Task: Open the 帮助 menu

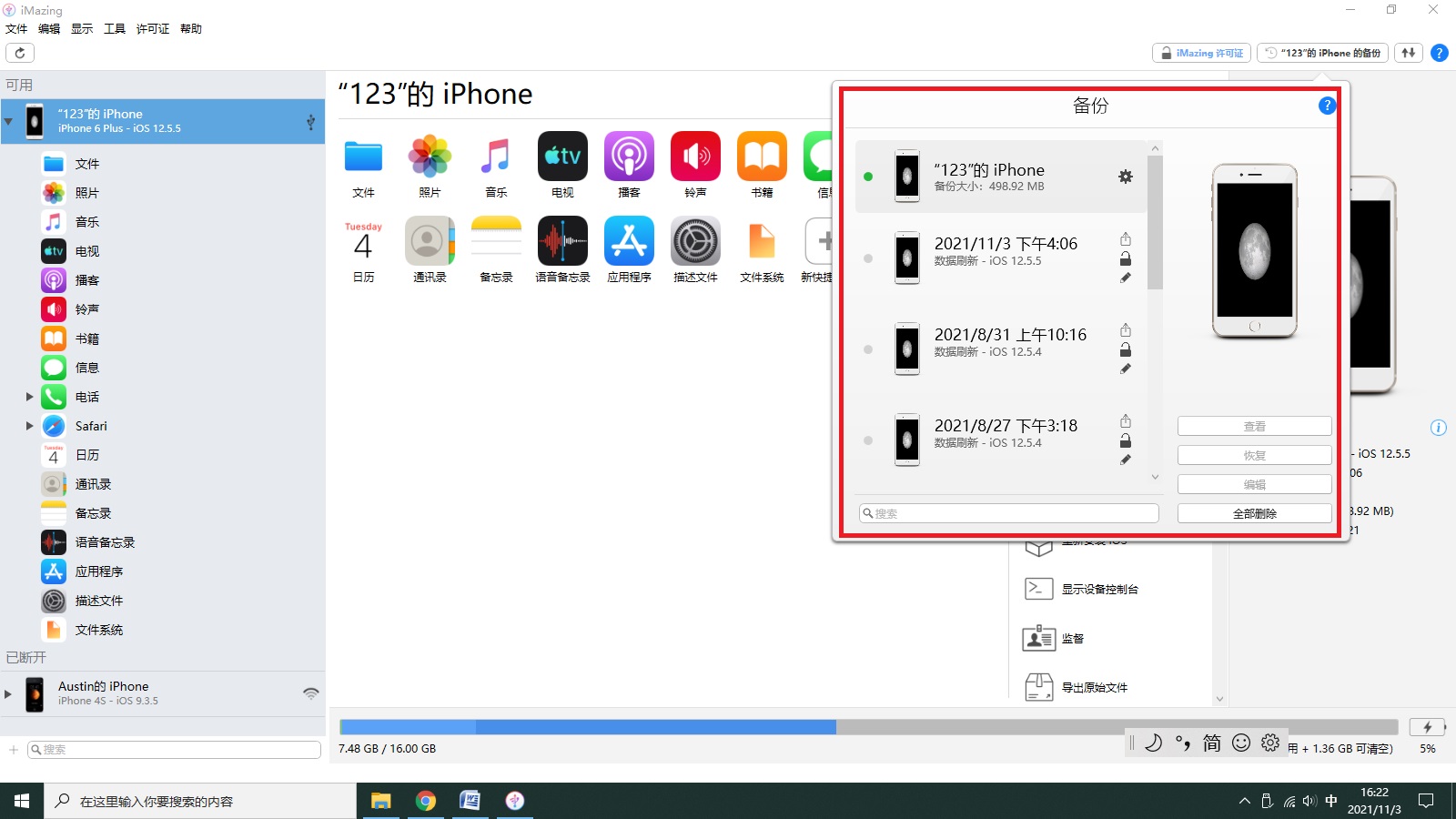Action: (191, 29)
